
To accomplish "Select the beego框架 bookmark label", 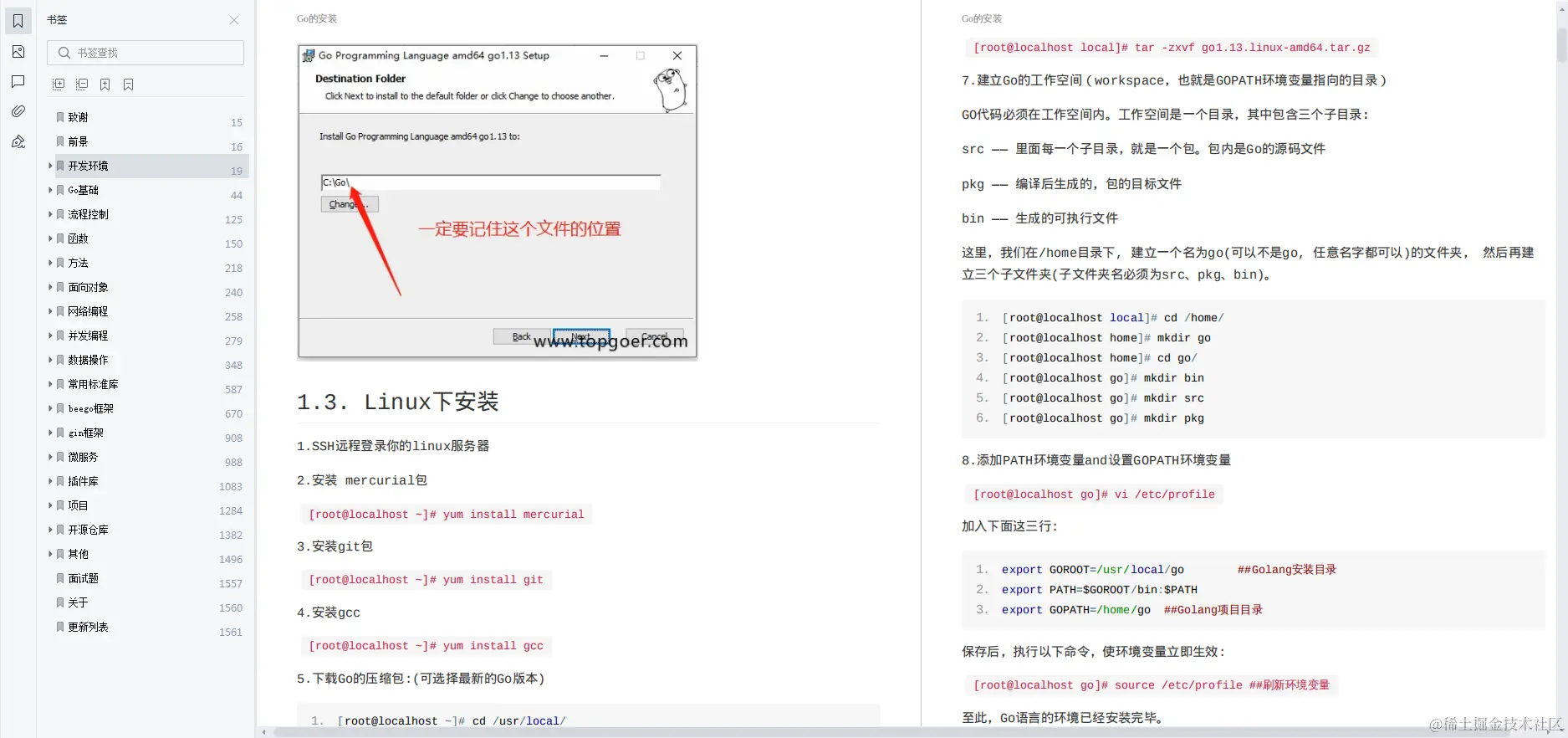I will click(x=90, y=408).
